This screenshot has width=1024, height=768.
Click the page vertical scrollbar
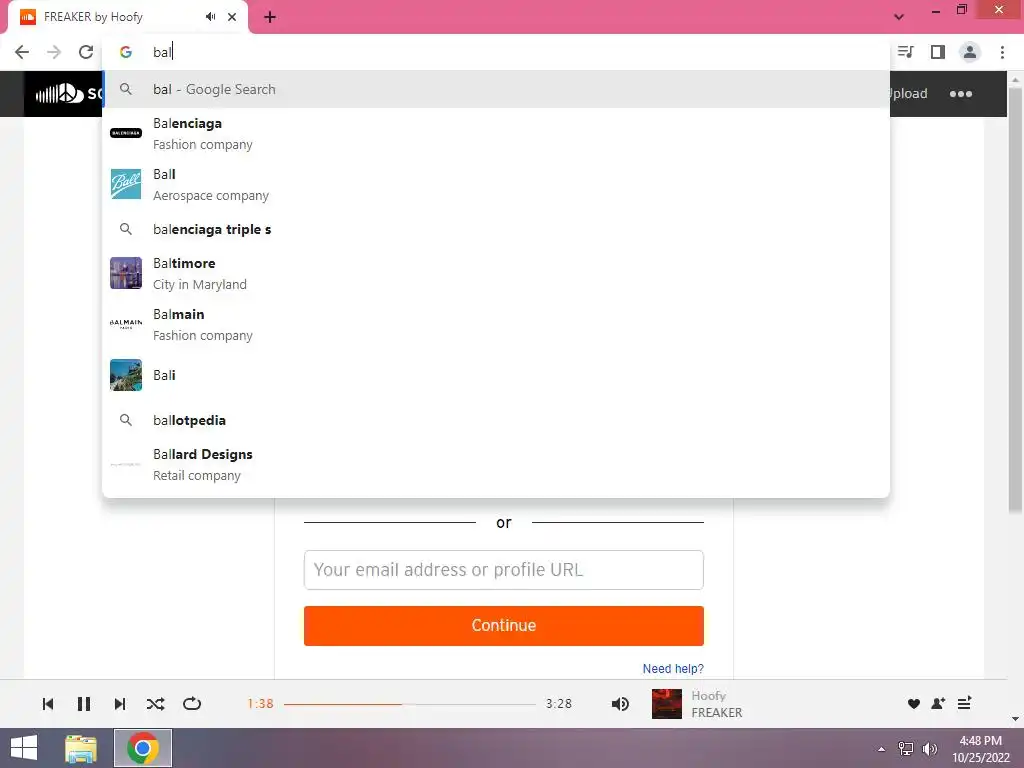[x=1015, y=300]
